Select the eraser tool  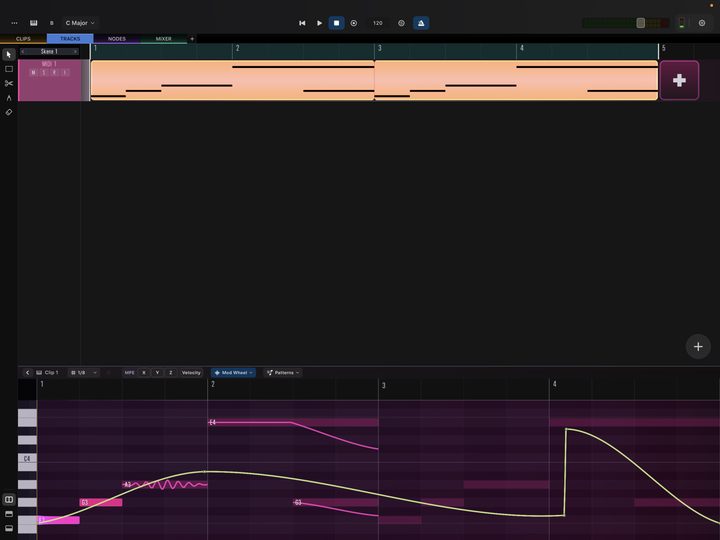[9, 112]
